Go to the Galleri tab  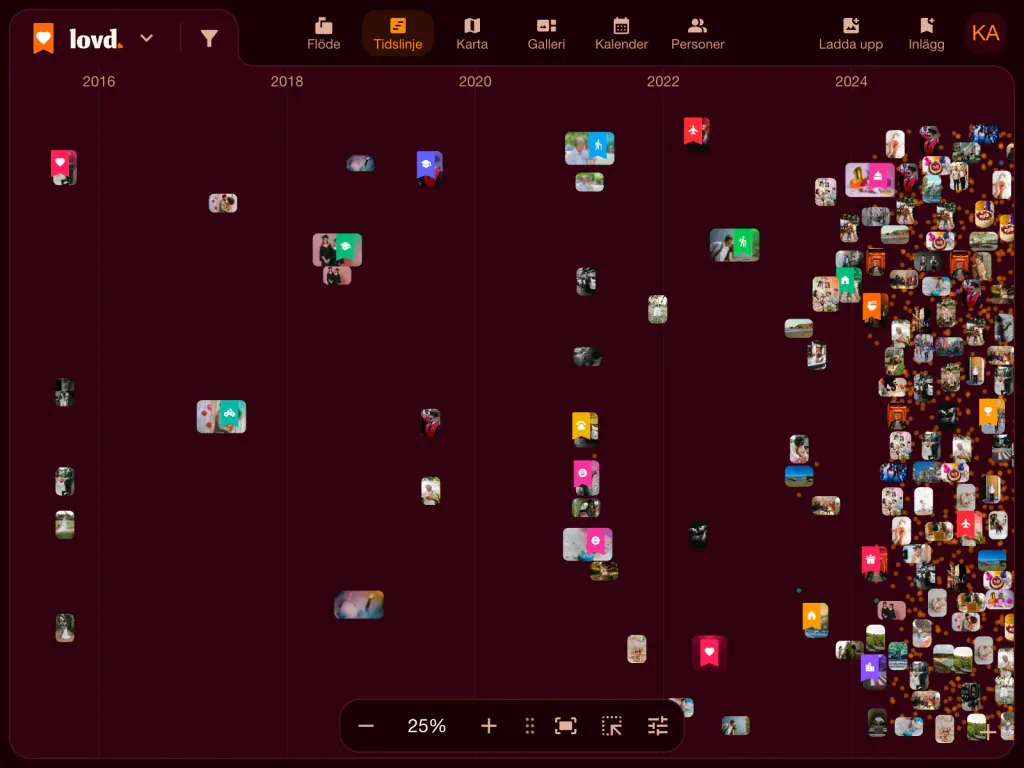[x=547, y=34]
